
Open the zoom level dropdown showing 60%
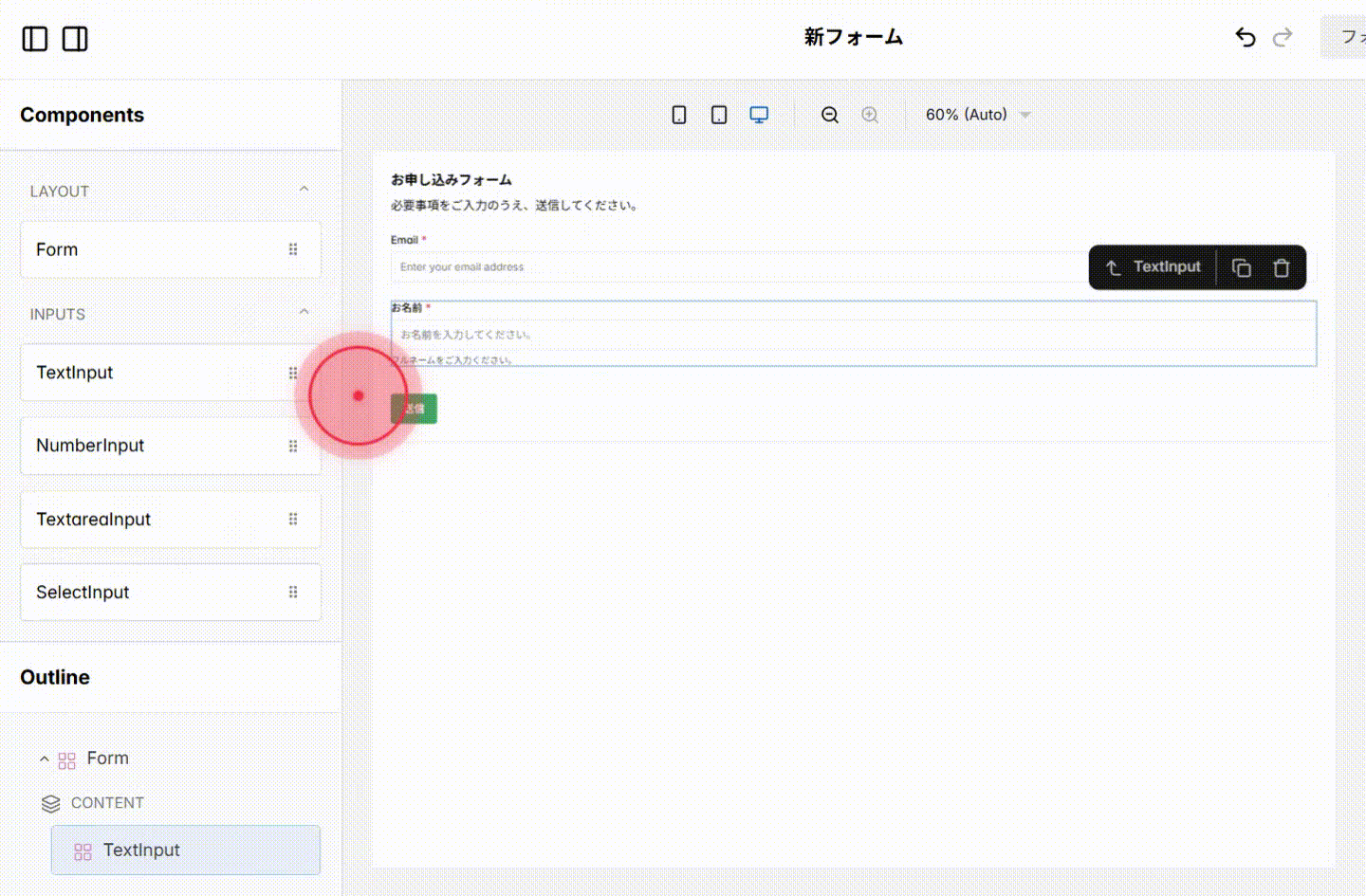pos(977,114)
